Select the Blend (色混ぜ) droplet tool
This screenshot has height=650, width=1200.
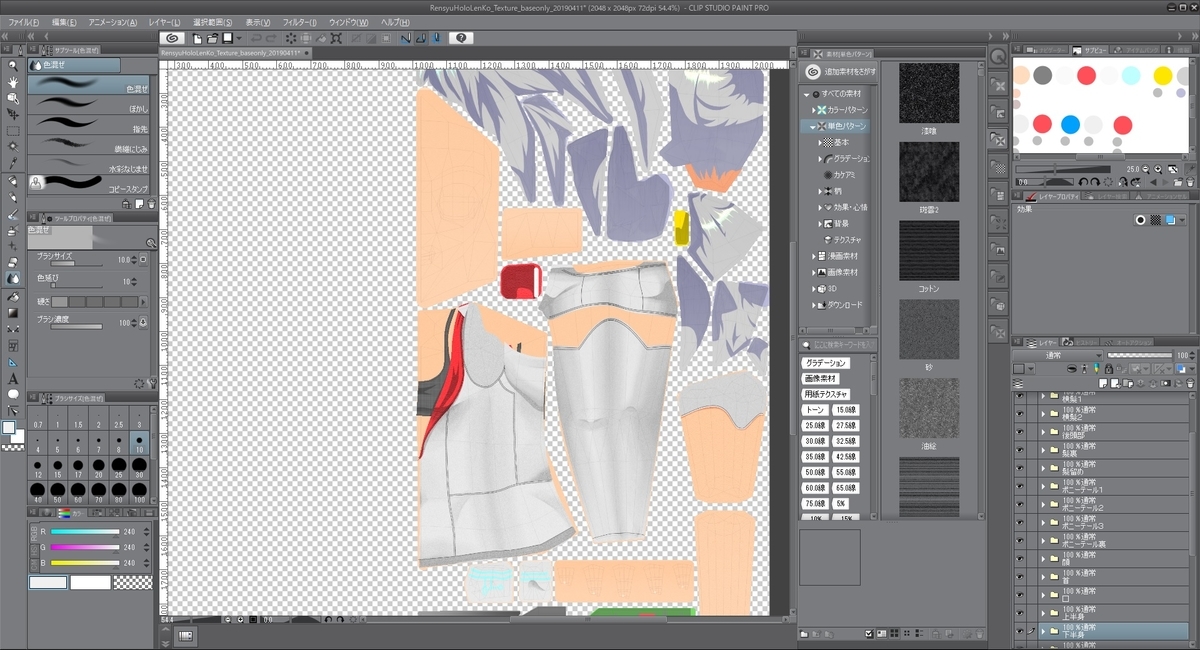coord(13,277)
